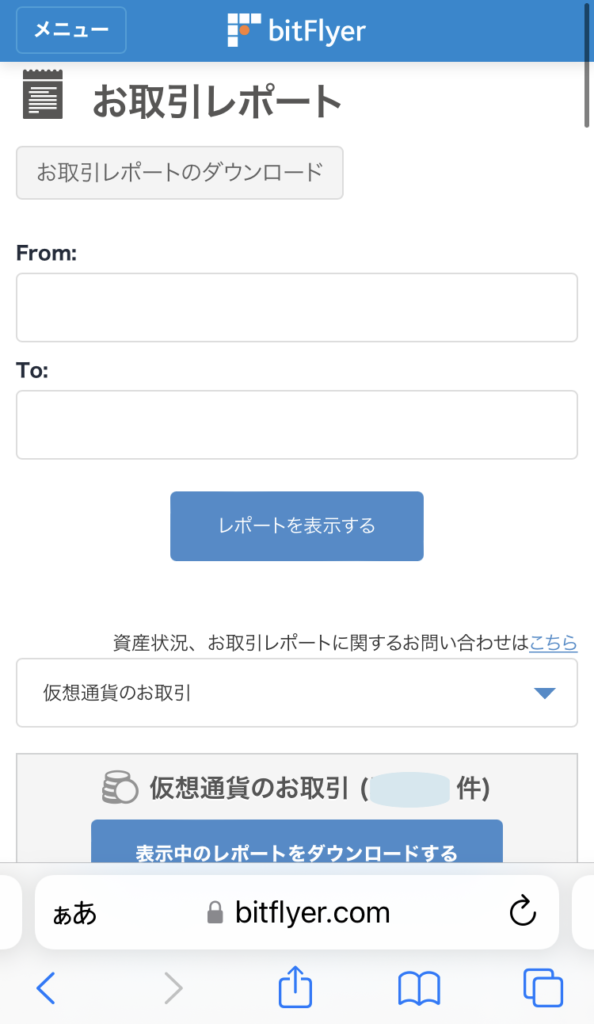Open Safari bookmarks book icon

[x=419, y=988]
